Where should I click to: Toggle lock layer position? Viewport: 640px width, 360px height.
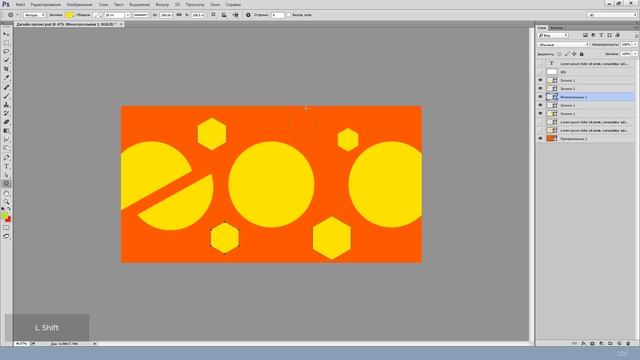click(574, 54)
